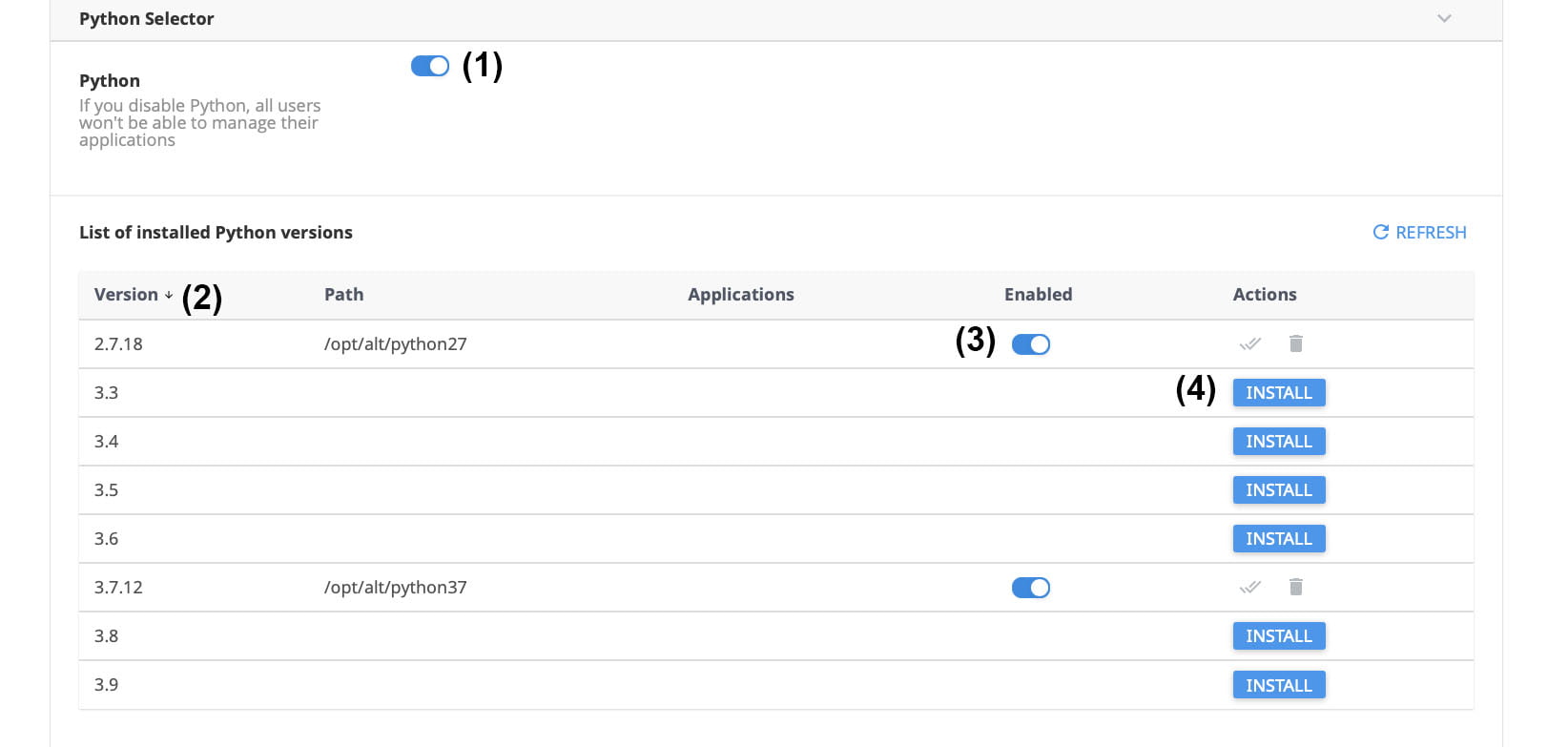Screen dimensions: 1568x747
Task: Collapse the Python Selector panel chevron
Action: 1444,19
